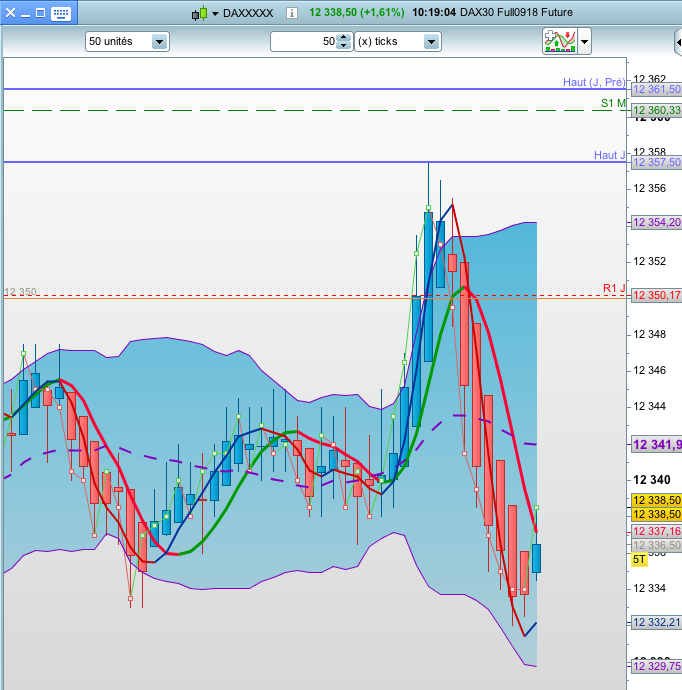Viewport: 682px width, 690px height.
Task: Click the info icon next to DAXXXXX
Action: click(291, 13)
